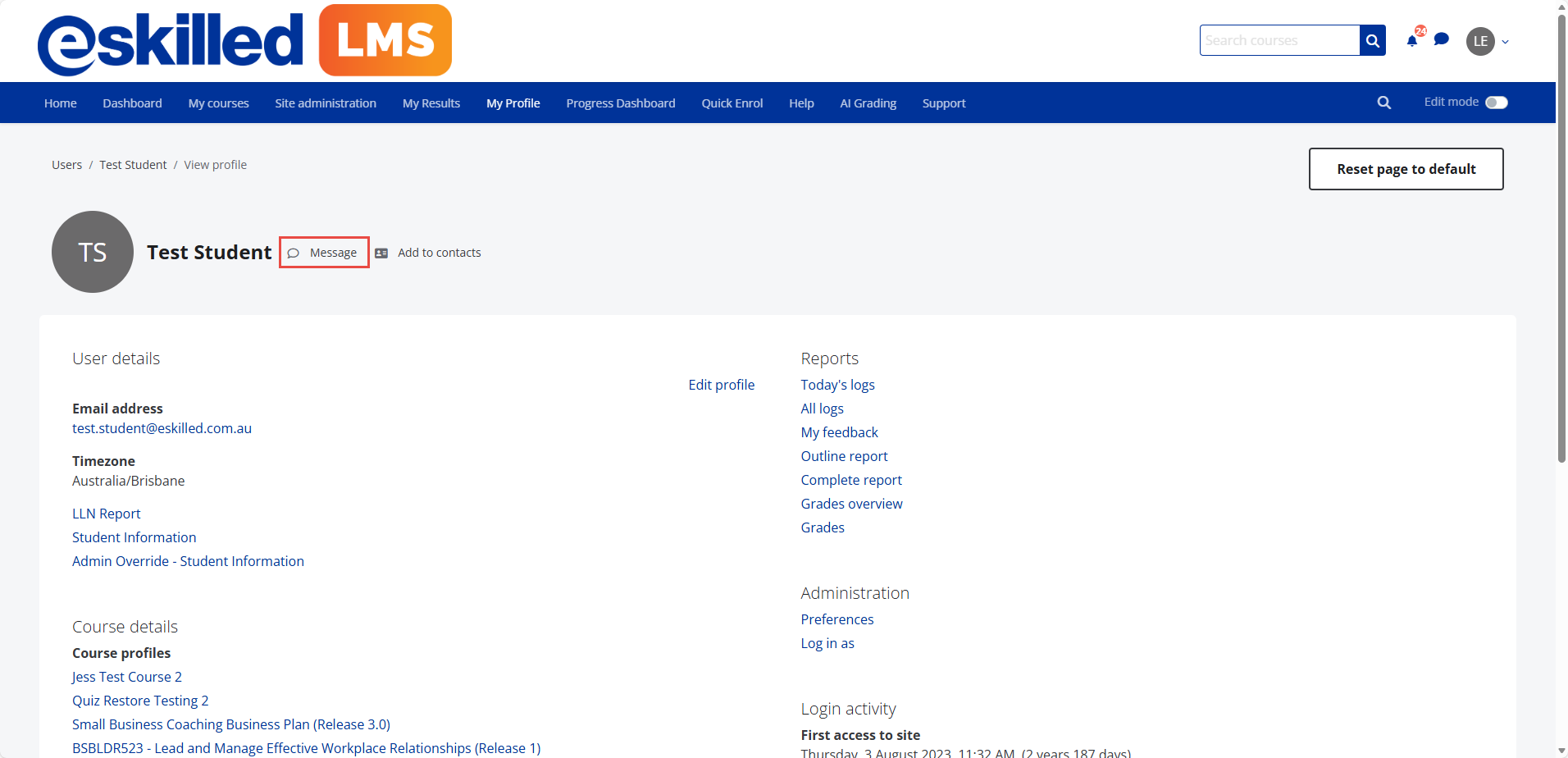The image size is (1568, 758).
Task: Go to the Progress Dashboard tab
Action: tap(620, 103)
